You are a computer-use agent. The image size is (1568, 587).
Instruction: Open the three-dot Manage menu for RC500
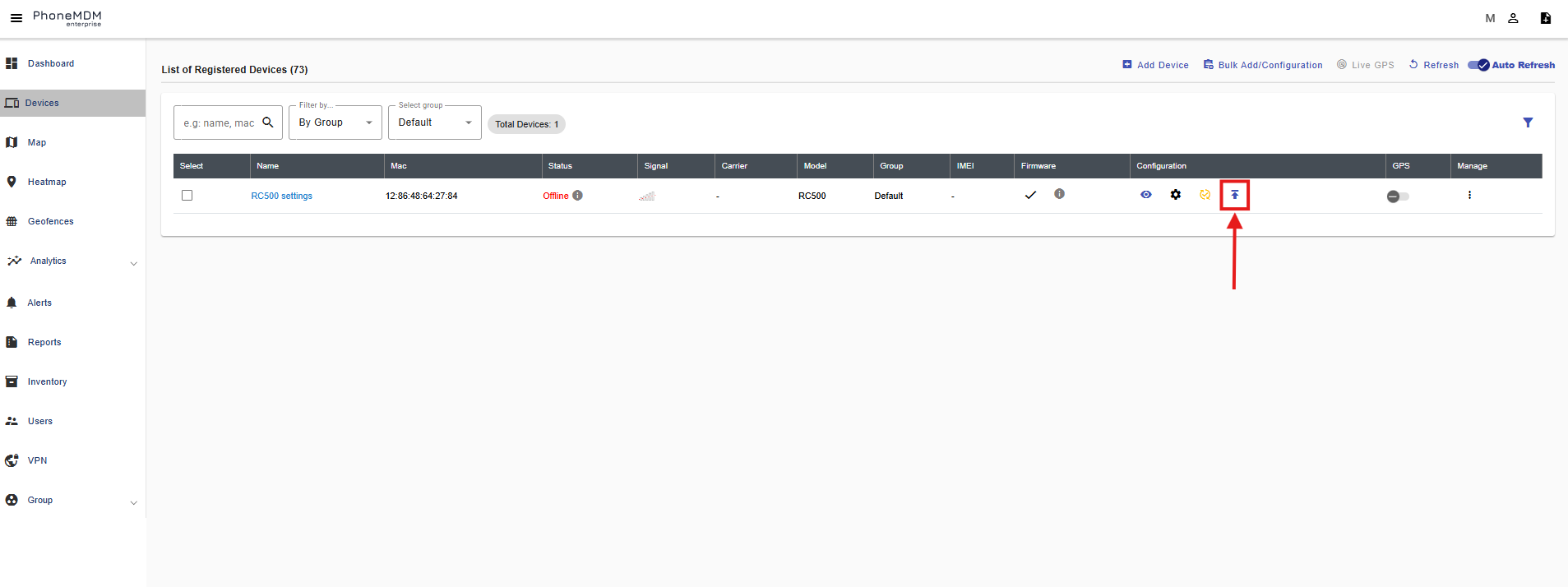click(x=1469, y=196)
